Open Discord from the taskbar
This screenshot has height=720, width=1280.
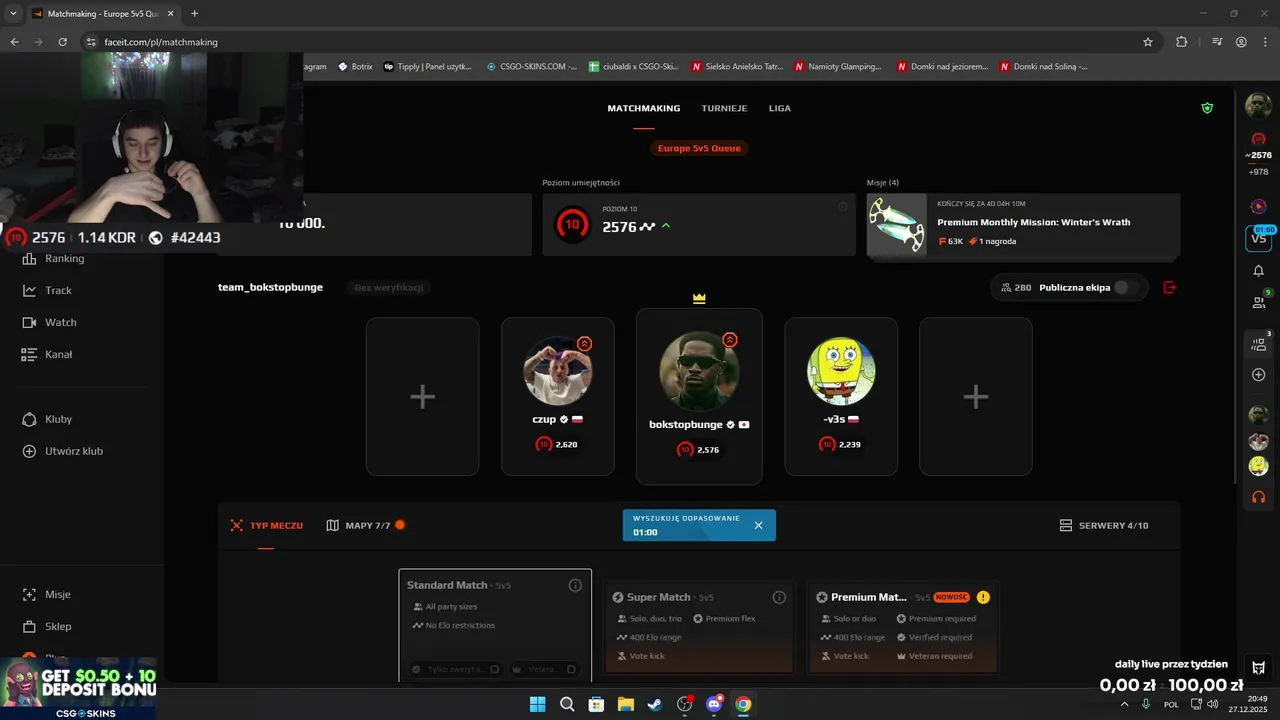pos(714,704)
